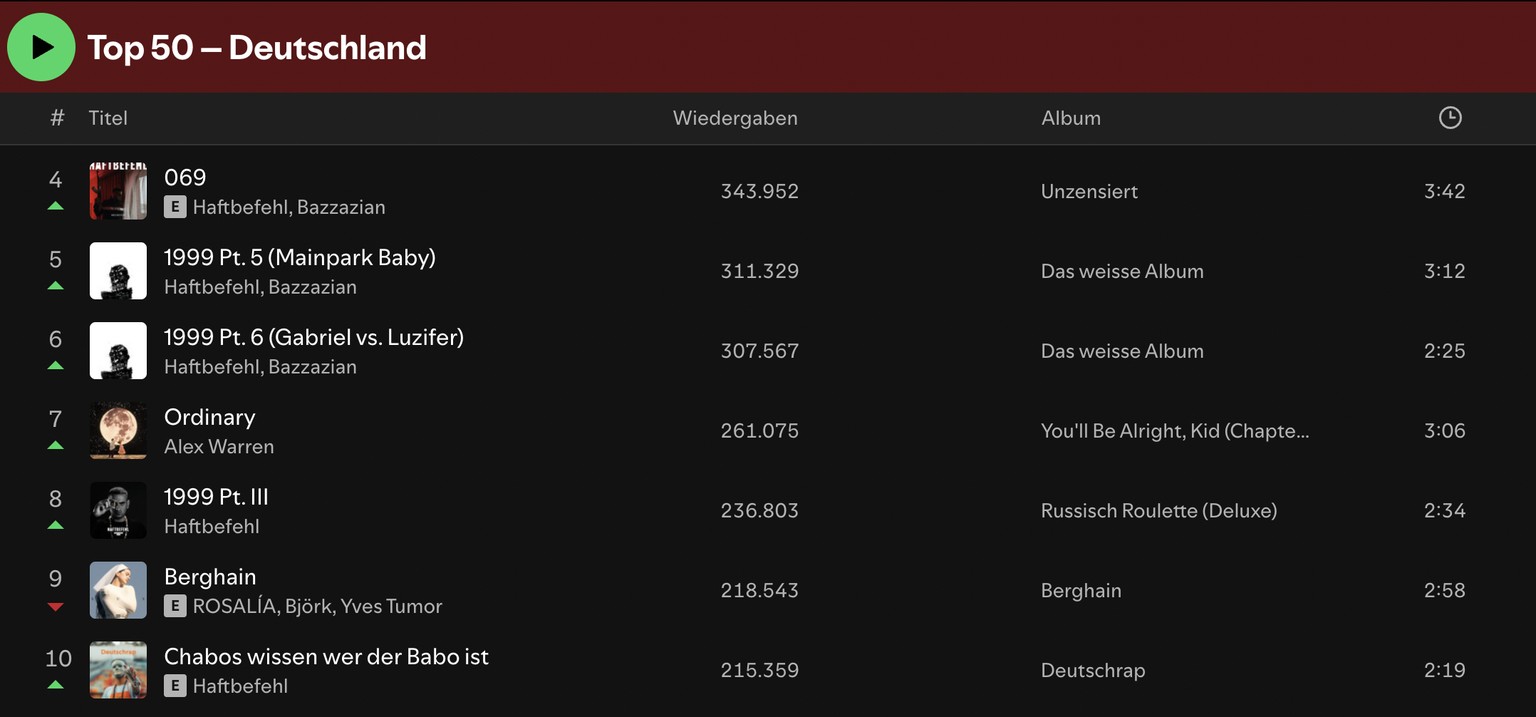Viewport: 1536px width, 717px height.
Task: Open the album Das weisse Album
Action: [1121, 270]
